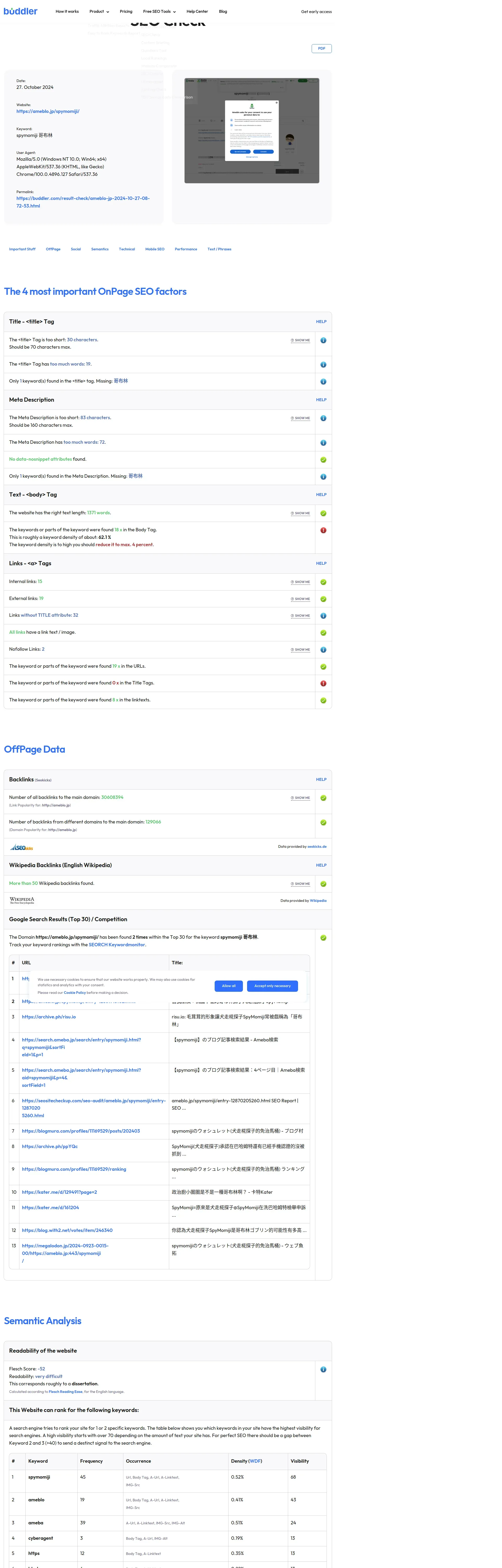Click green check for keyword in URLs row

coord(323,666)
